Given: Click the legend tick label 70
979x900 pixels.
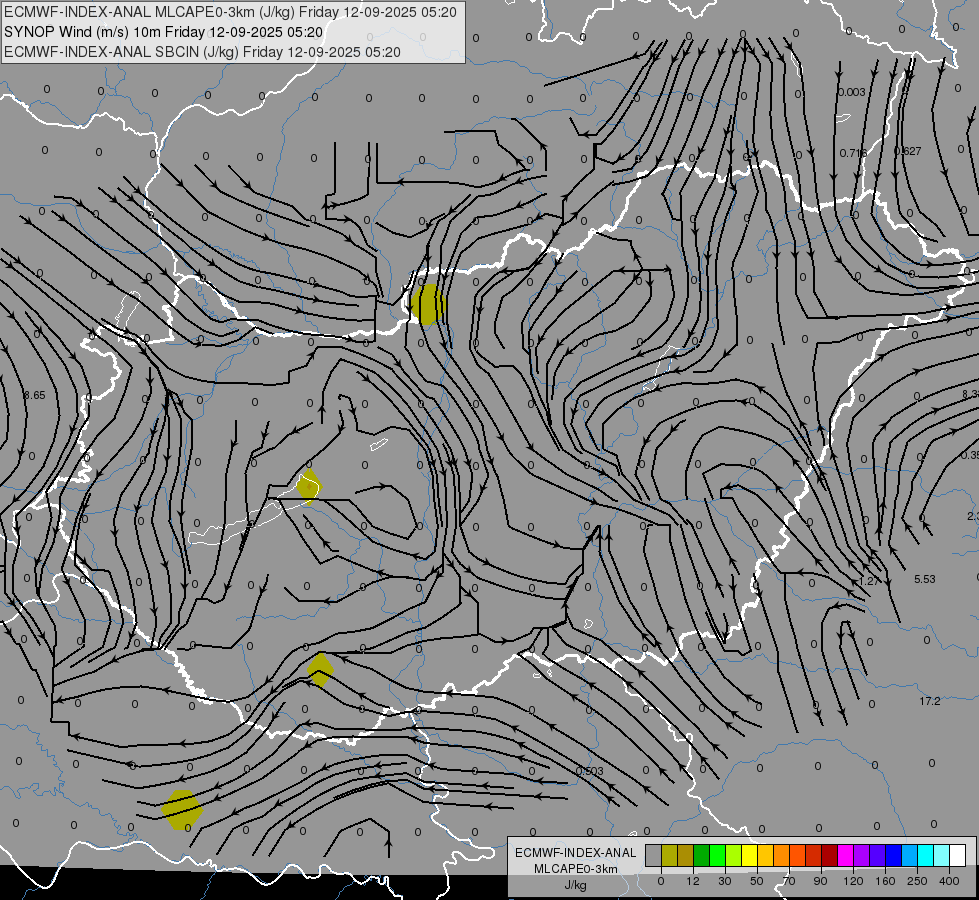Looking at the screenshot, I should 789,881.
